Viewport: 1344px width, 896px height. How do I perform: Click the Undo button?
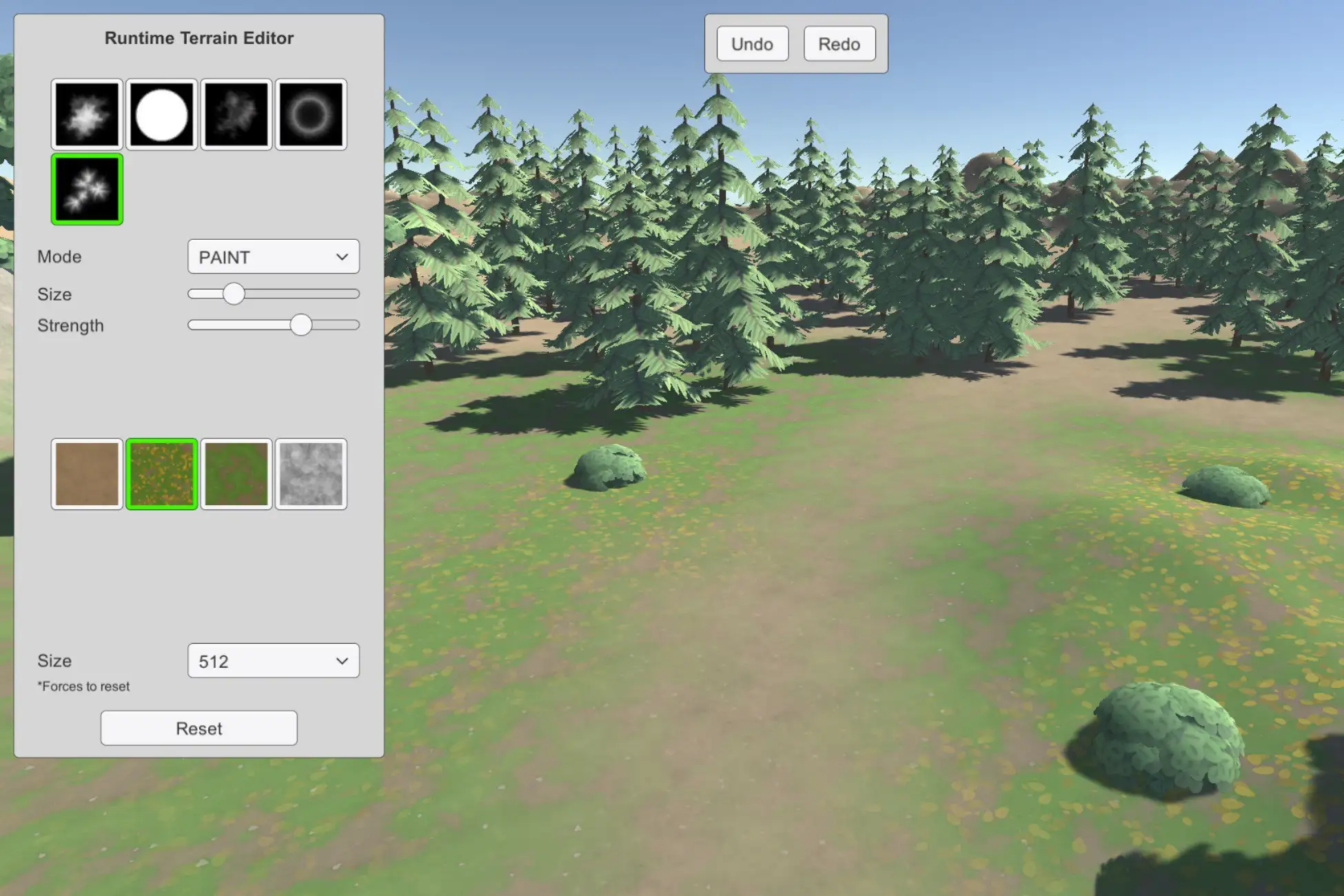[752, 44]
